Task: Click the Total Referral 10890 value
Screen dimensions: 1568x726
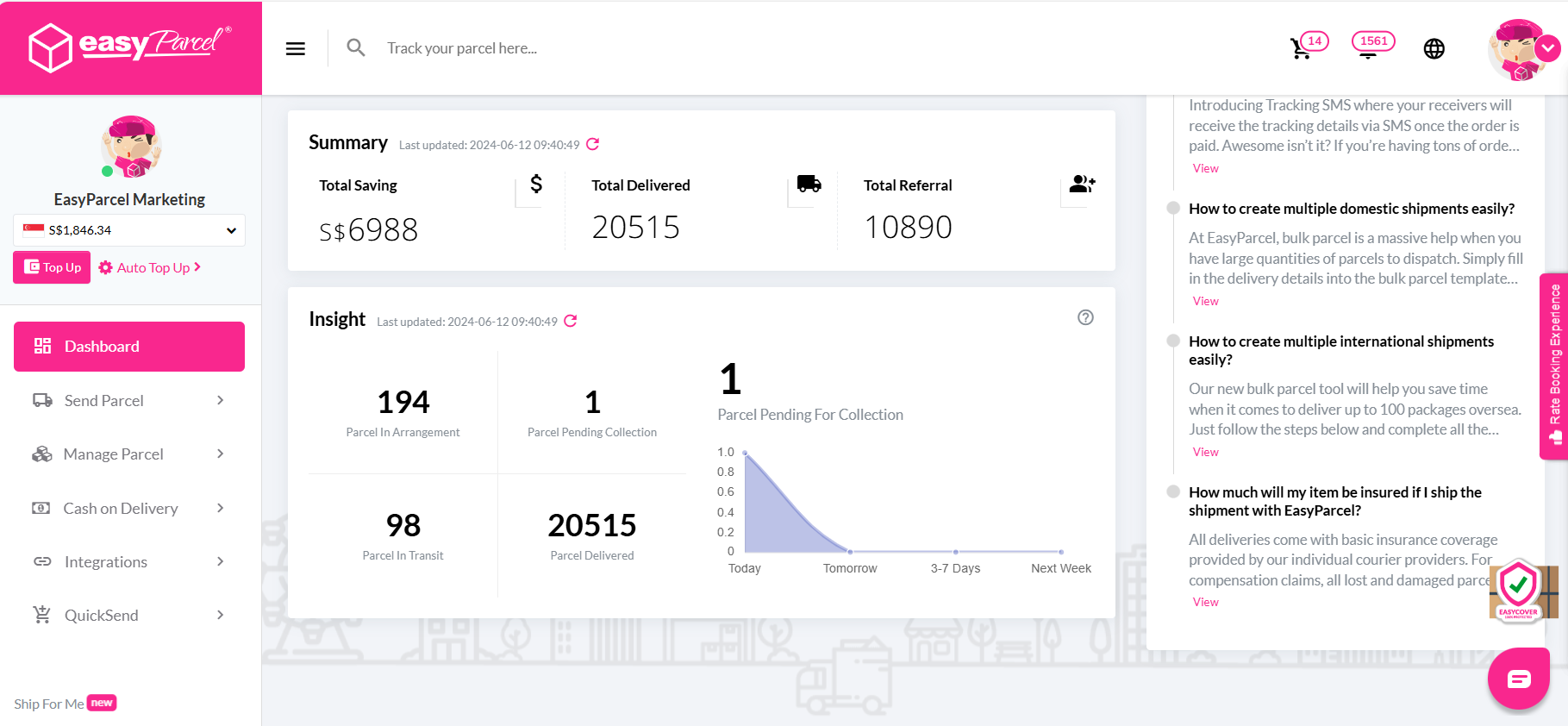Action: tap(908, 227)
